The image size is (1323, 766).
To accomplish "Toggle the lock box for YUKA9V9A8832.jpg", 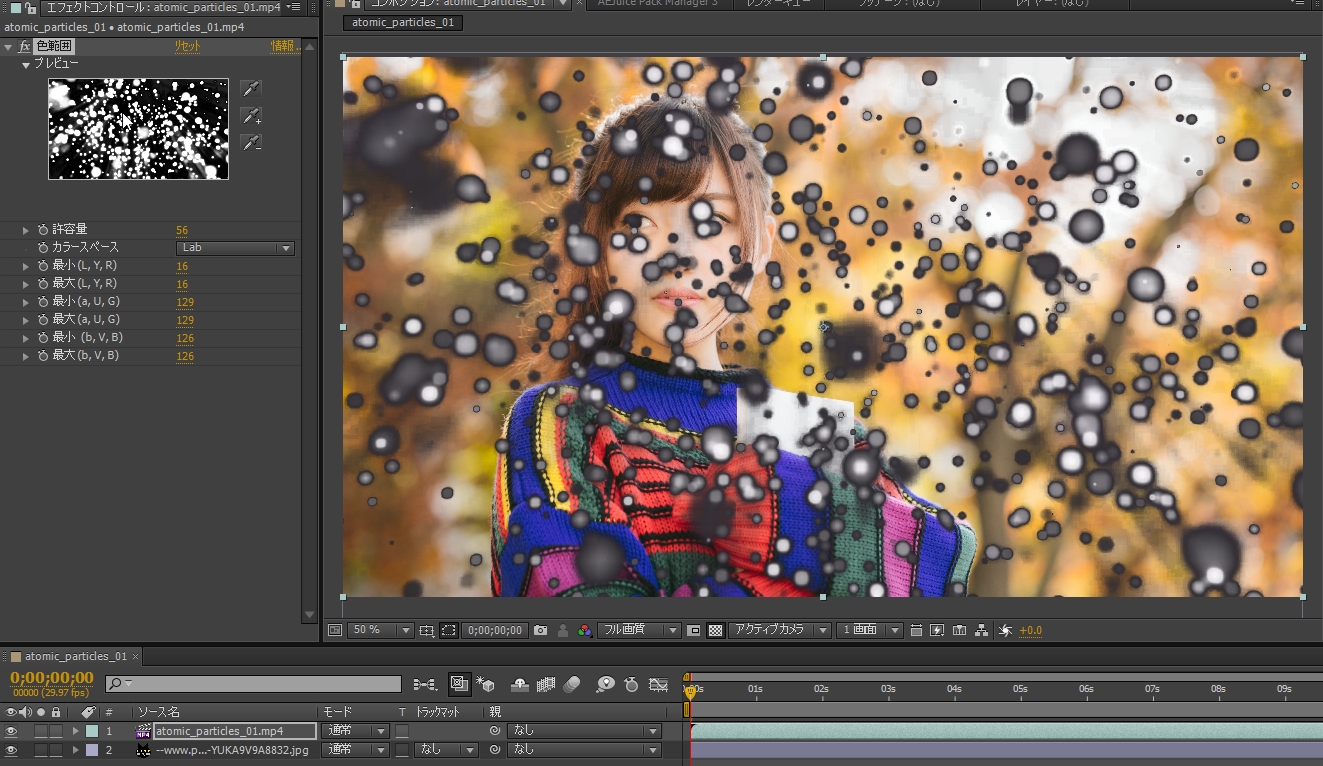I will pos(56,749).
